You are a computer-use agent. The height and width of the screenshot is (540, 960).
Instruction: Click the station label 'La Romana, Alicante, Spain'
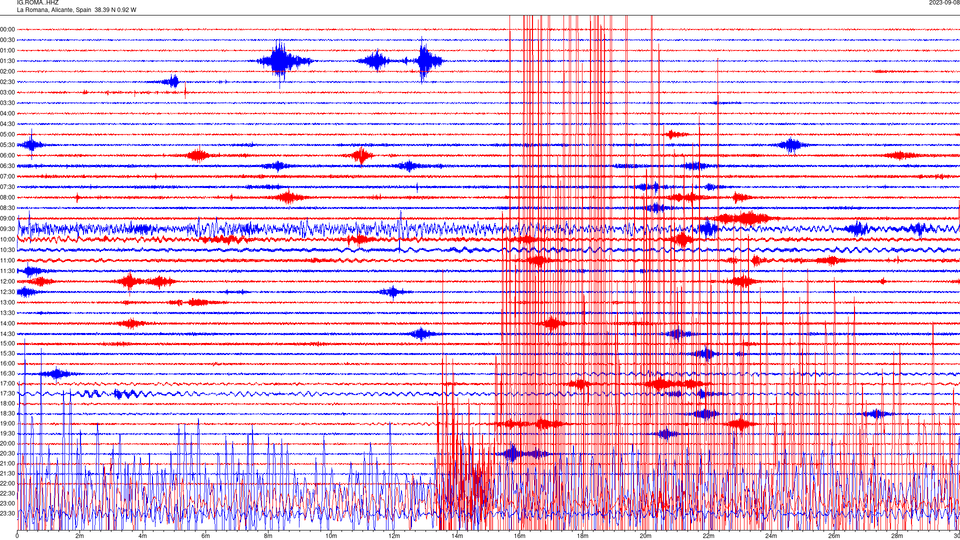click(x=54, y=10)
